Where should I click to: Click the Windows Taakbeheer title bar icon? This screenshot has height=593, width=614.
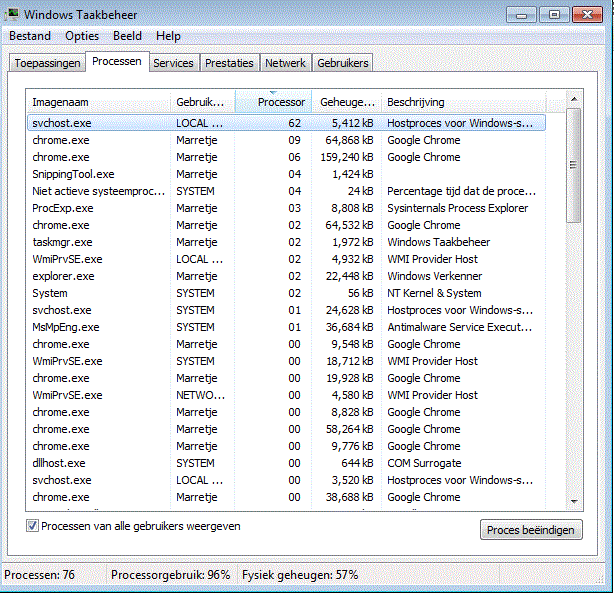tap(12, 15)
